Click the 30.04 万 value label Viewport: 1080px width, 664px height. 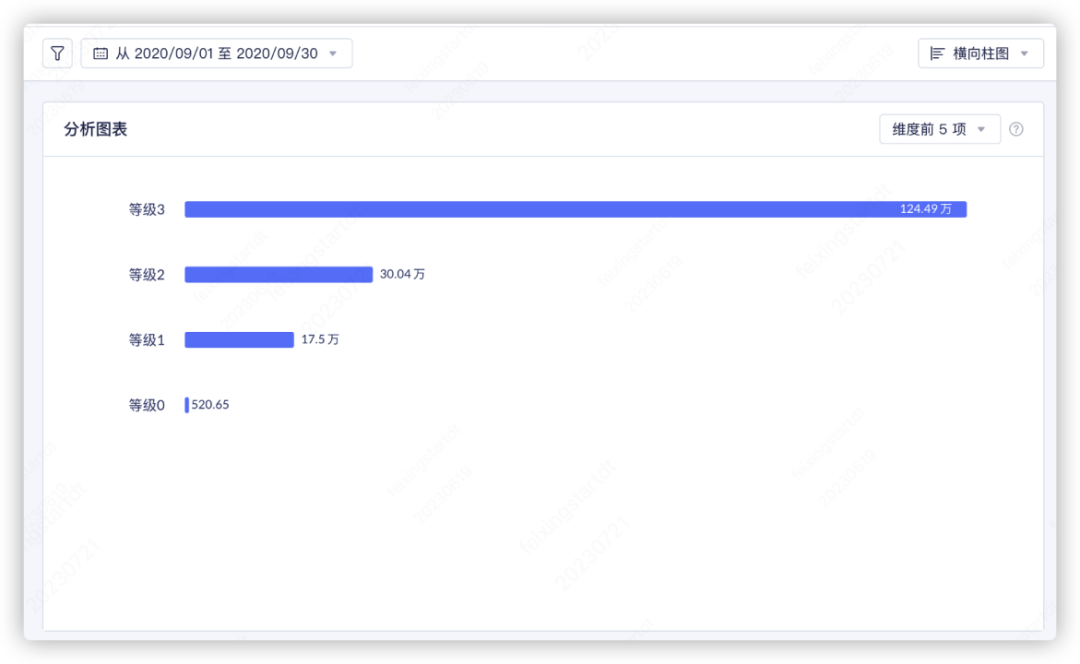[402, 274]
